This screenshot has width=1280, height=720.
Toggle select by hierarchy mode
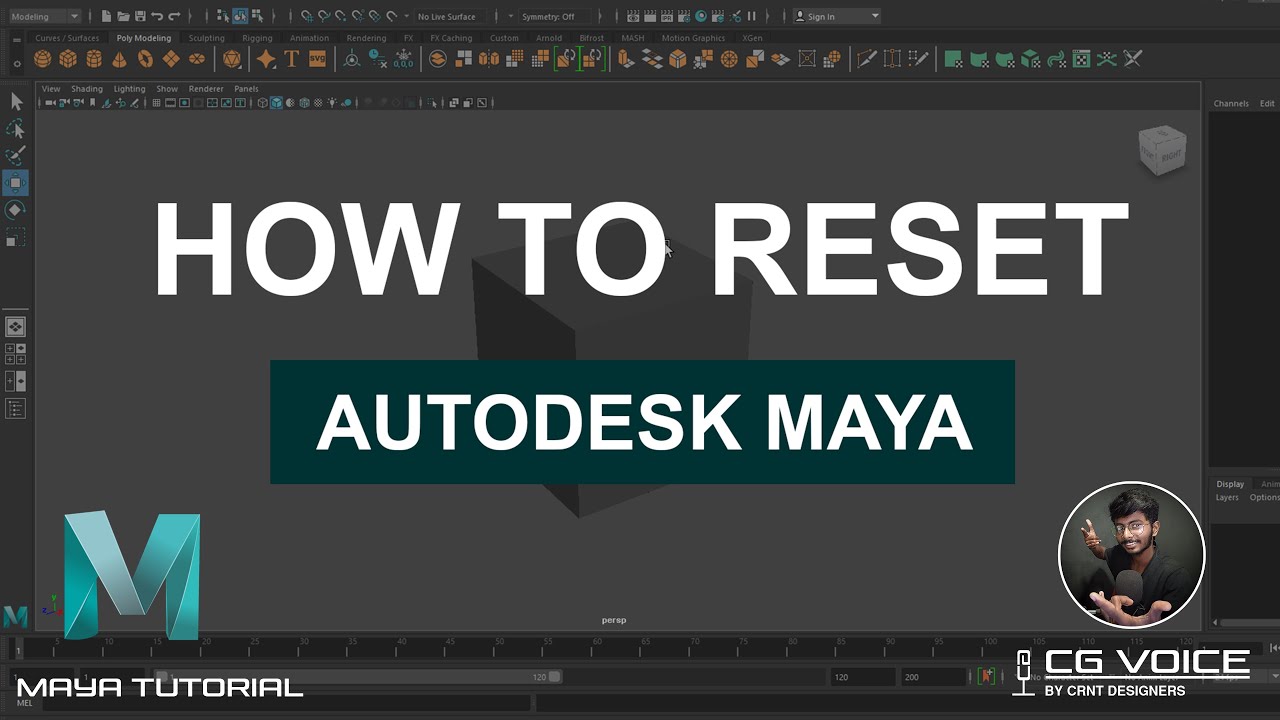223,16
